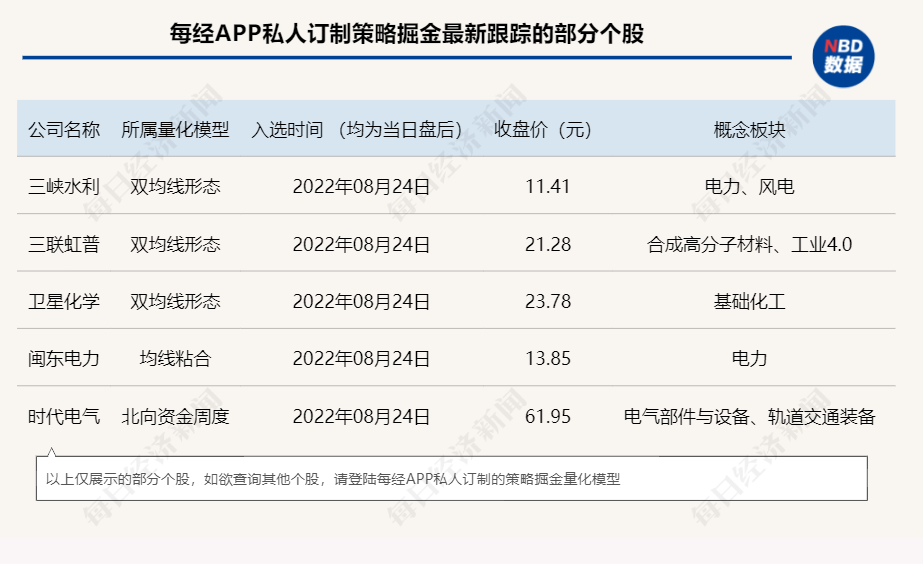Select closing price 61.95
This screenshot has width=923, height=564.
point(547,417)
